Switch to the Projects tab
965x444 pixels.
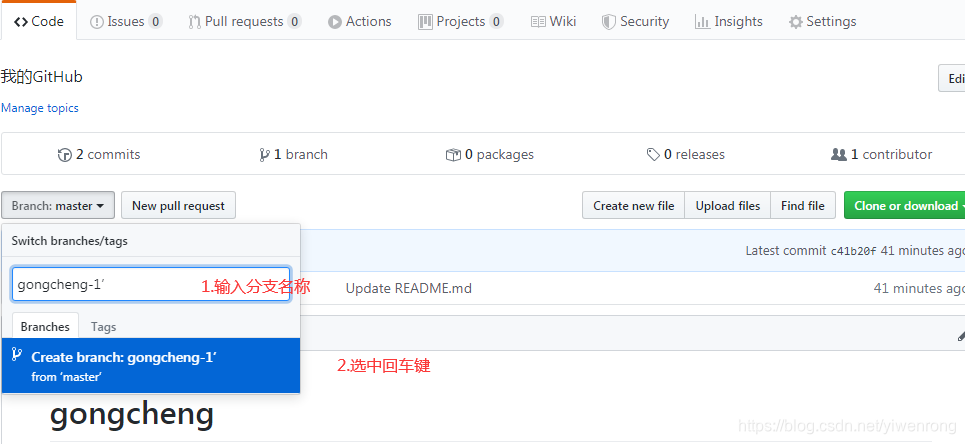click(x=460, y=22)
